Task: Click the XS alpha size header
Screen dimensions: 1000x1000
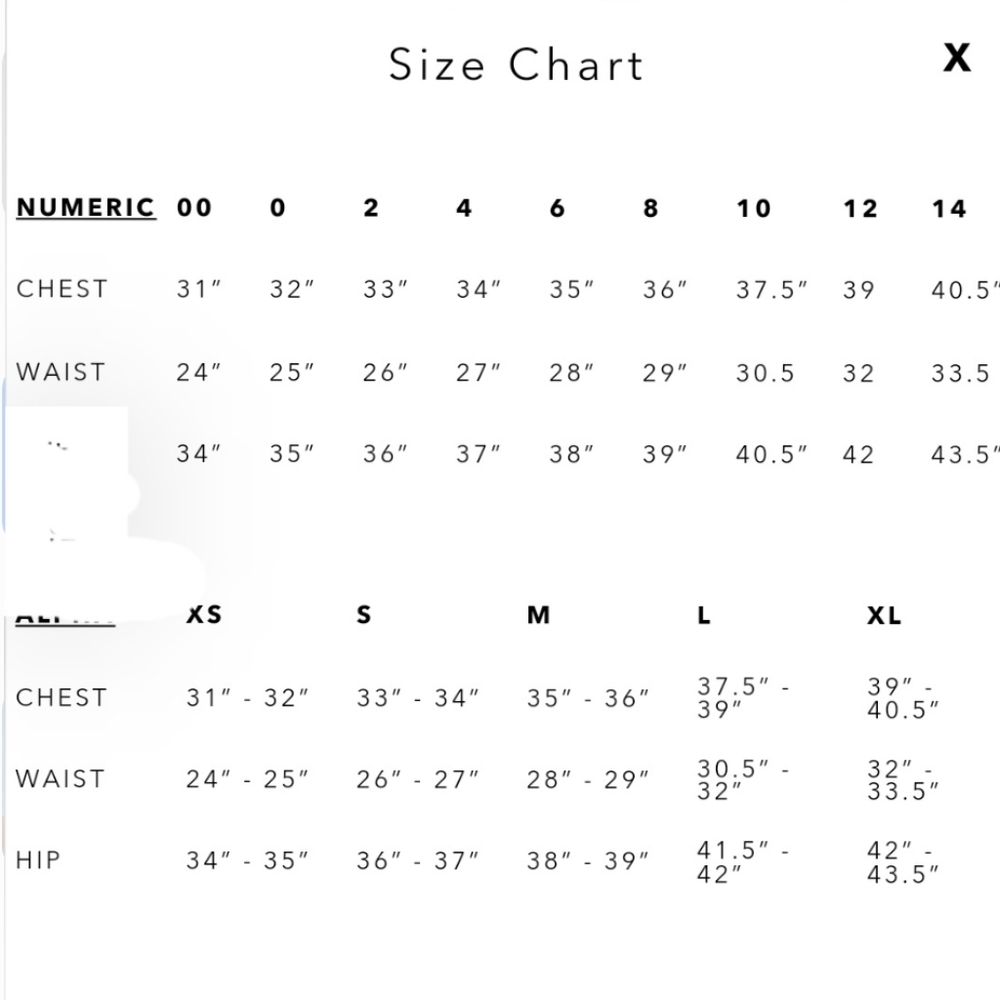Action: [x=204, y=615]
